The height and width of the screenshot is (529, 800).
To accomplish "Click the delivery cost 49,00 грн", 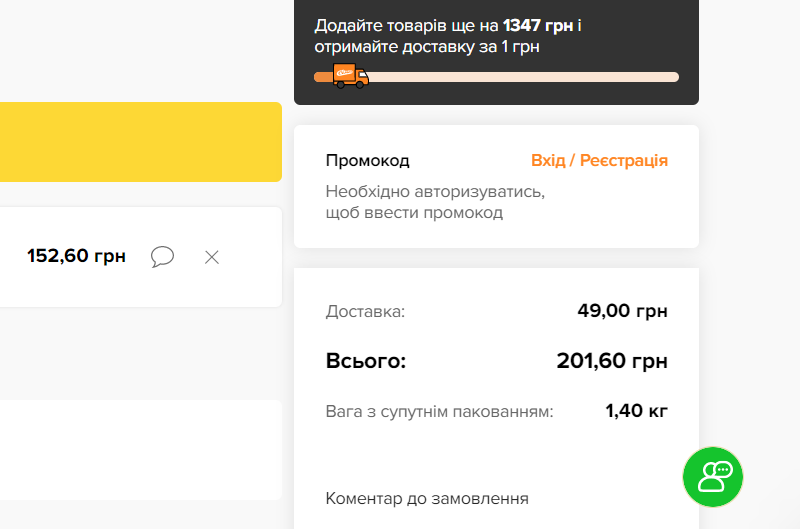I will point(622,311).
